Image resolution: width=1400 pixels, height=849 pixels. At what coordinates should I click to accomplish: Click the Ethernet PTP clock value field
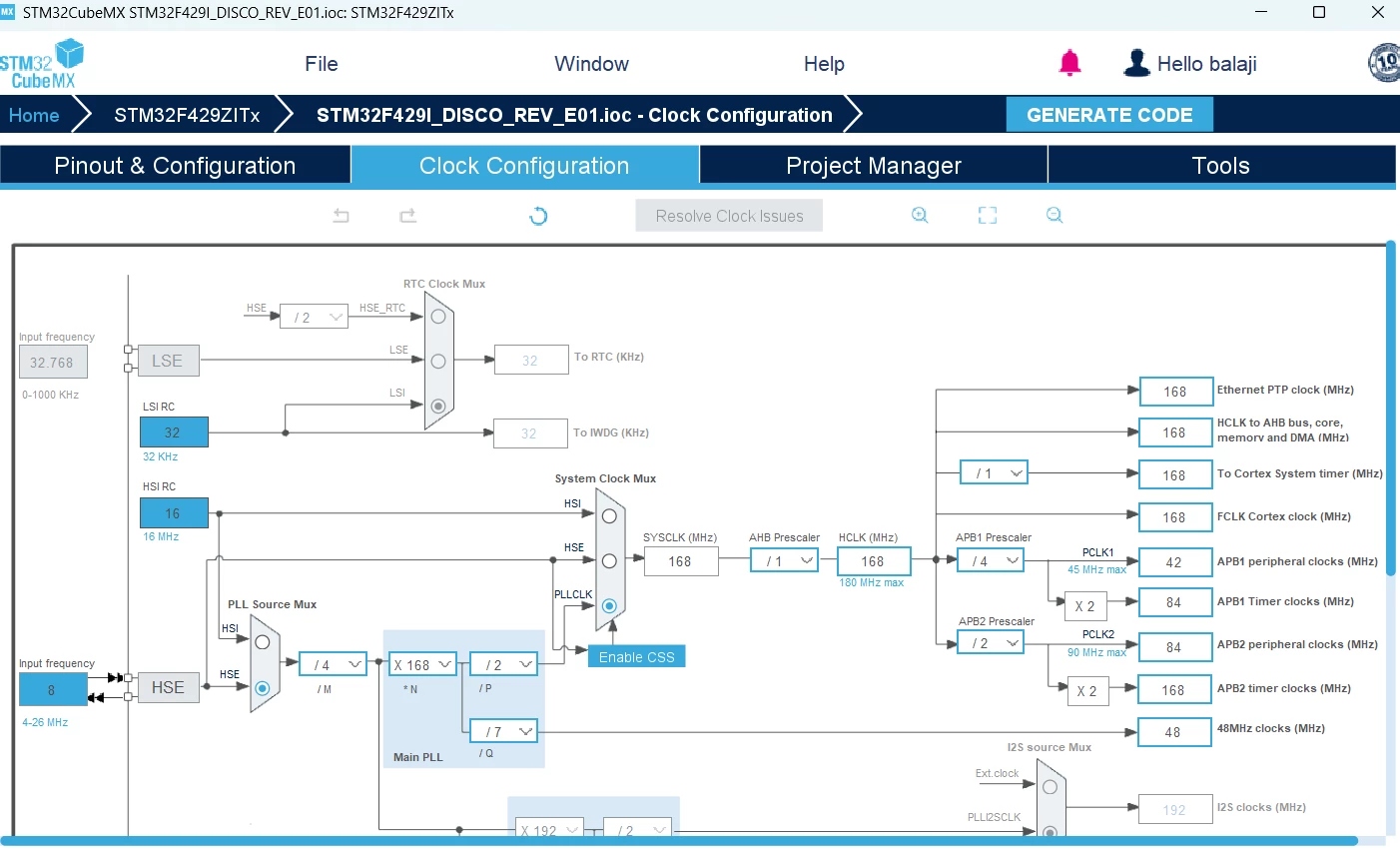pyautogui.click(x=1174, y=392)
